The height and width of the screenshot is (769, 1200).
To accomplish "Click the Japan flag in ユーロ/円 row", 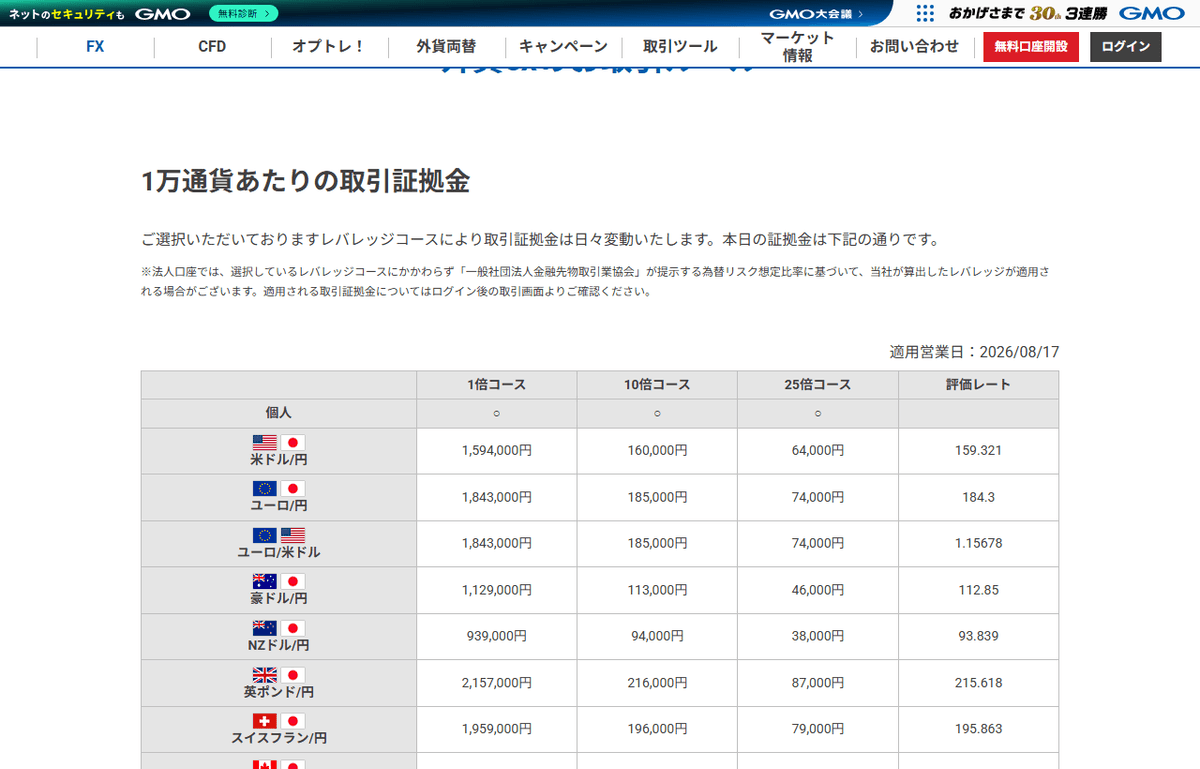I will pos(292,489).
